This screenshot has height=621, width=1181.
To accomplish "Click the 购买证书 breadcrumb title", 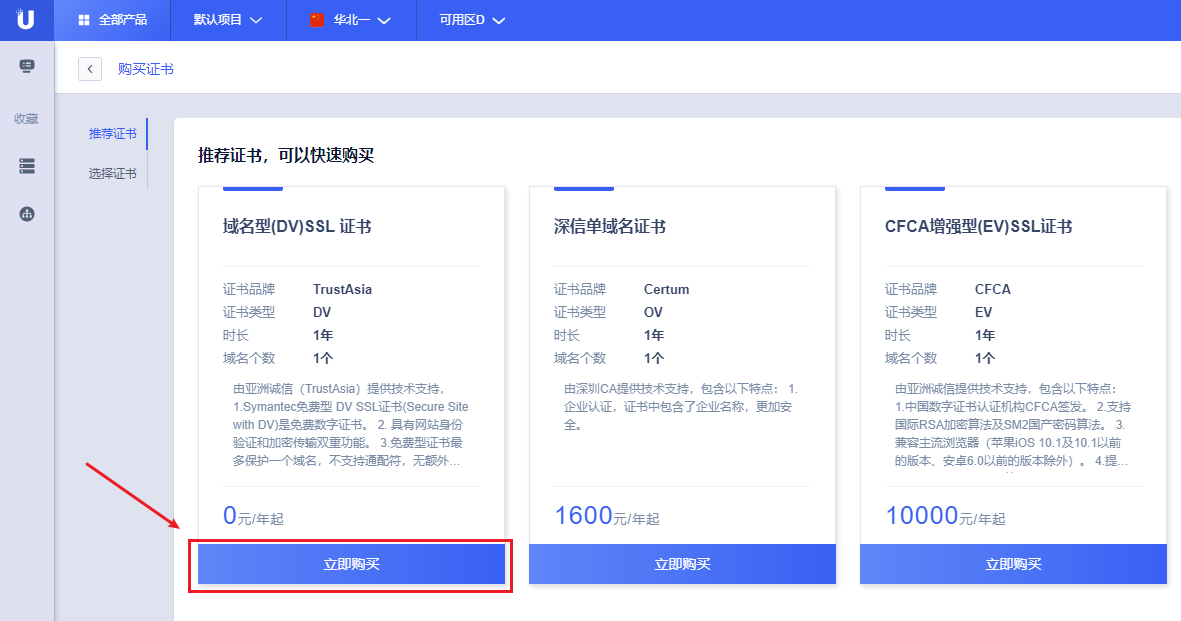I will point(145,69).
